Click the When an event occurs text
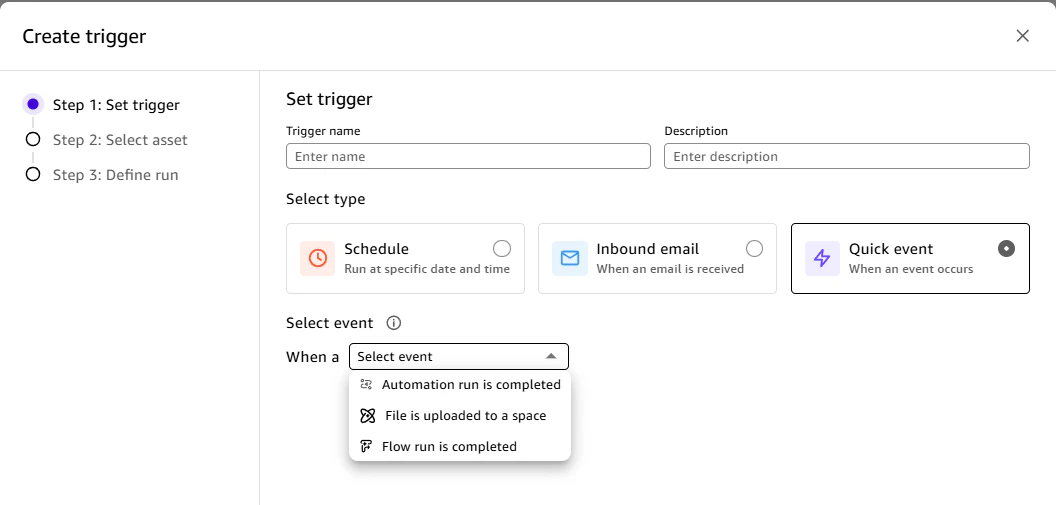 (911, 269)
